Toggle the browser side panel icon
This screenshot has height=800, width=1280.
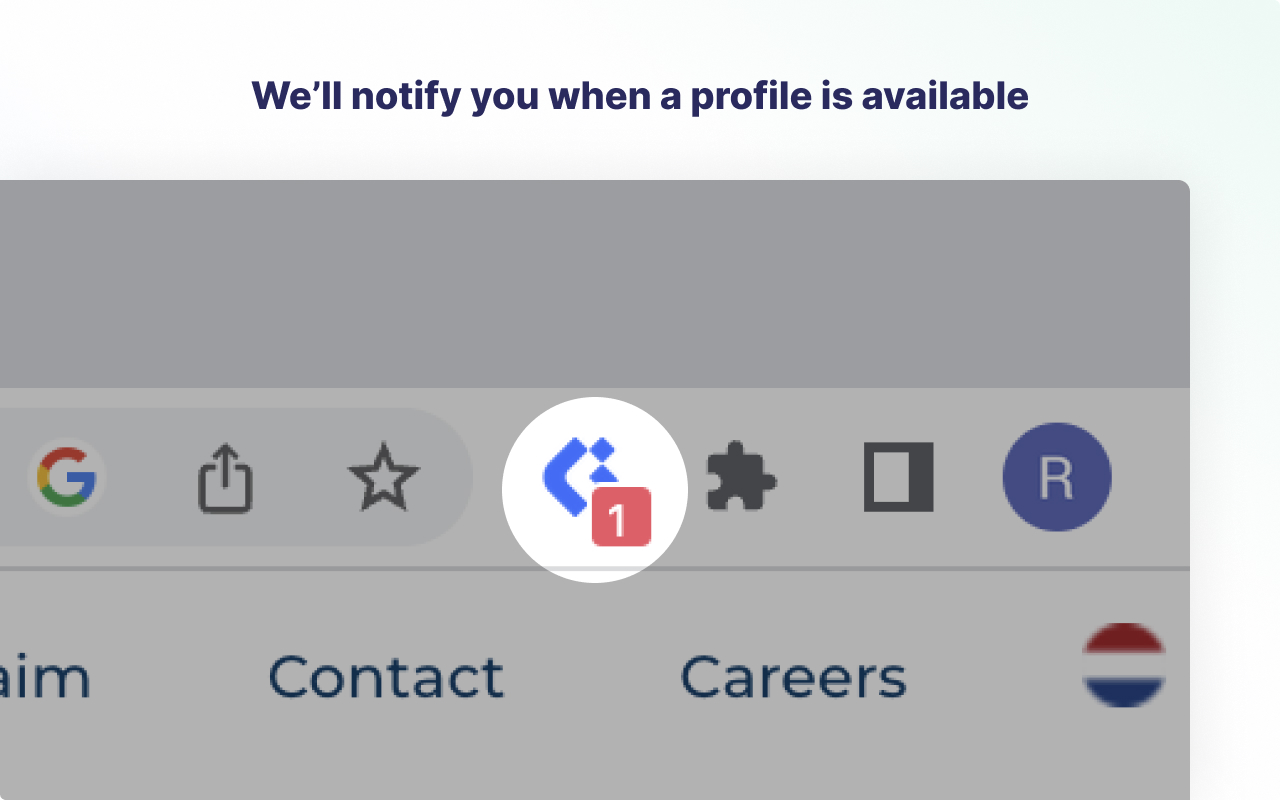898,477
